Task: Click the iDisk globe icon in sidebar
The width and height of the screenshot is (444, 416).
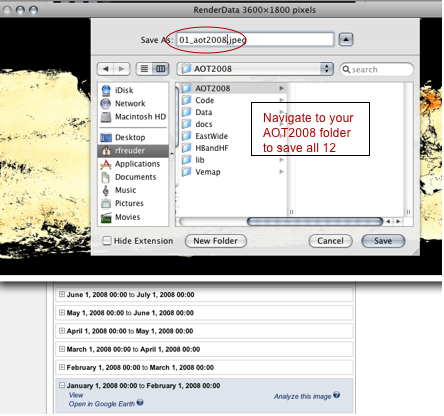Action: (x=106, y=90)
